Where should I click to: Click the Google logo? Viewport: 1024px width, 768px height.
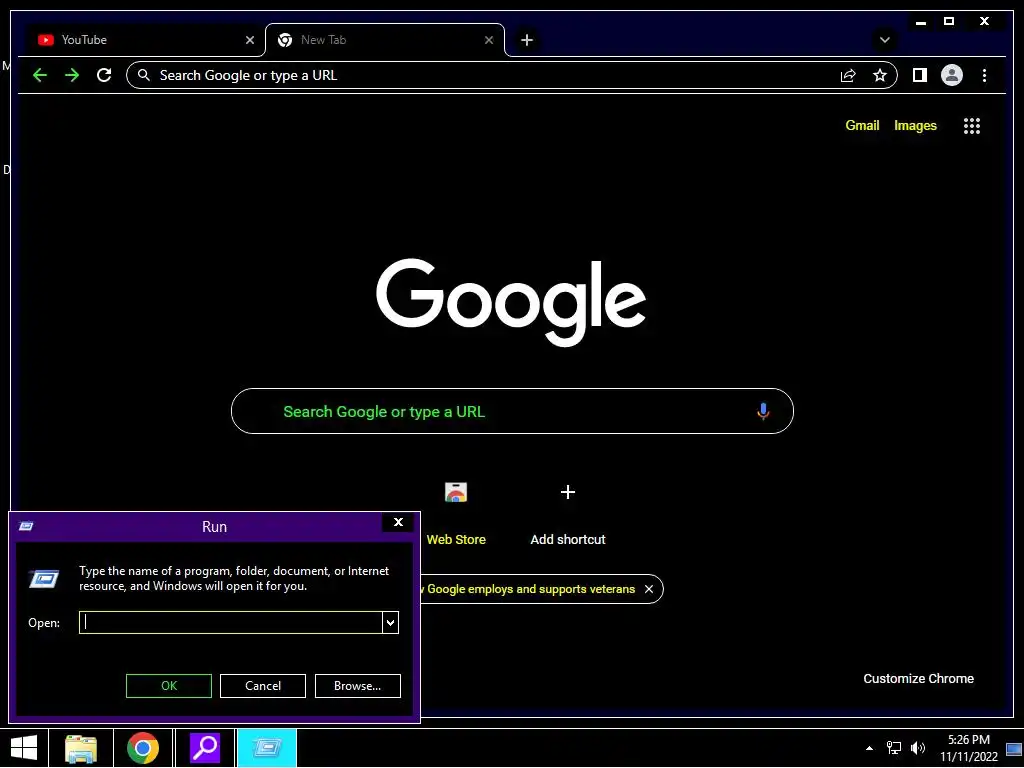[511, 302]
